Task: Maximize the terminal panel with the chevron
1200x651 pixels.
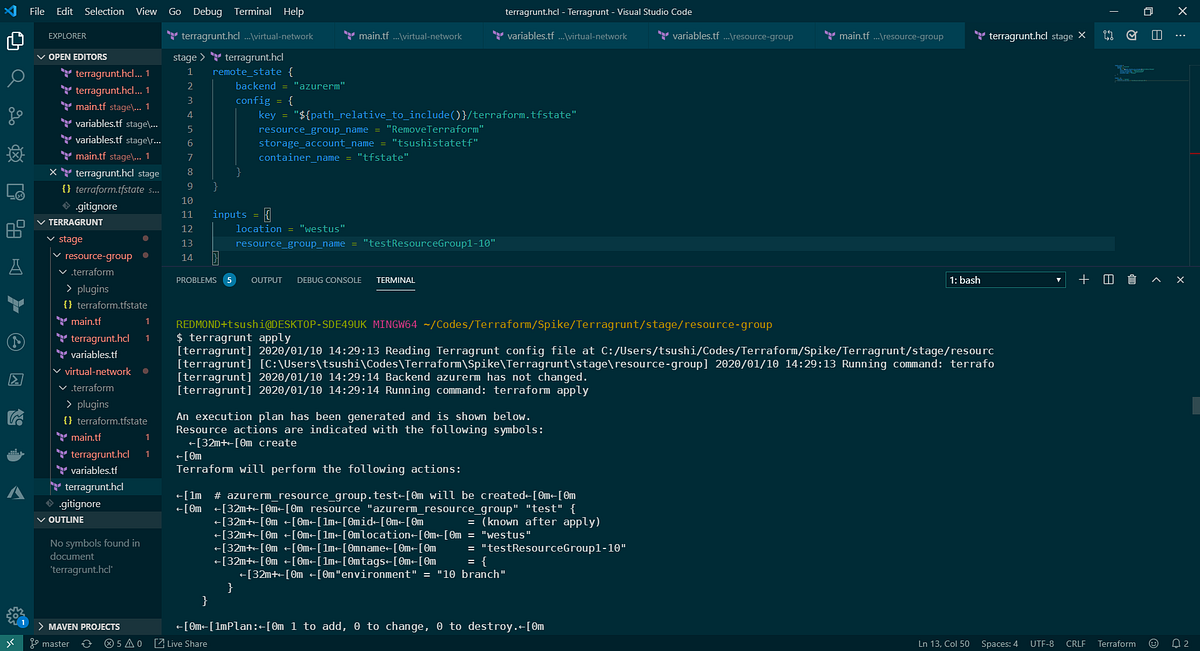Action: 1156,280
